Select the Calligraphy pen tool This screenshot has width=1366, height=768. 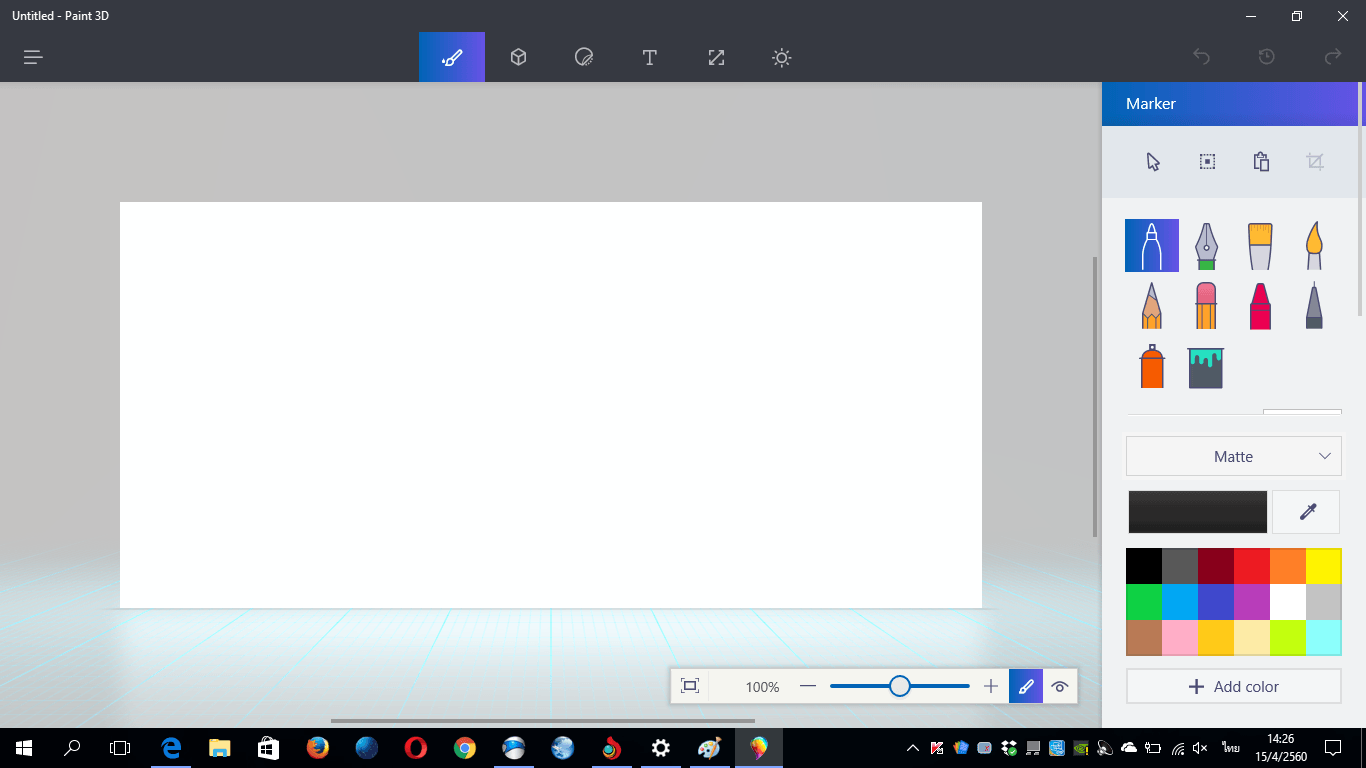tap(1206, 246)
